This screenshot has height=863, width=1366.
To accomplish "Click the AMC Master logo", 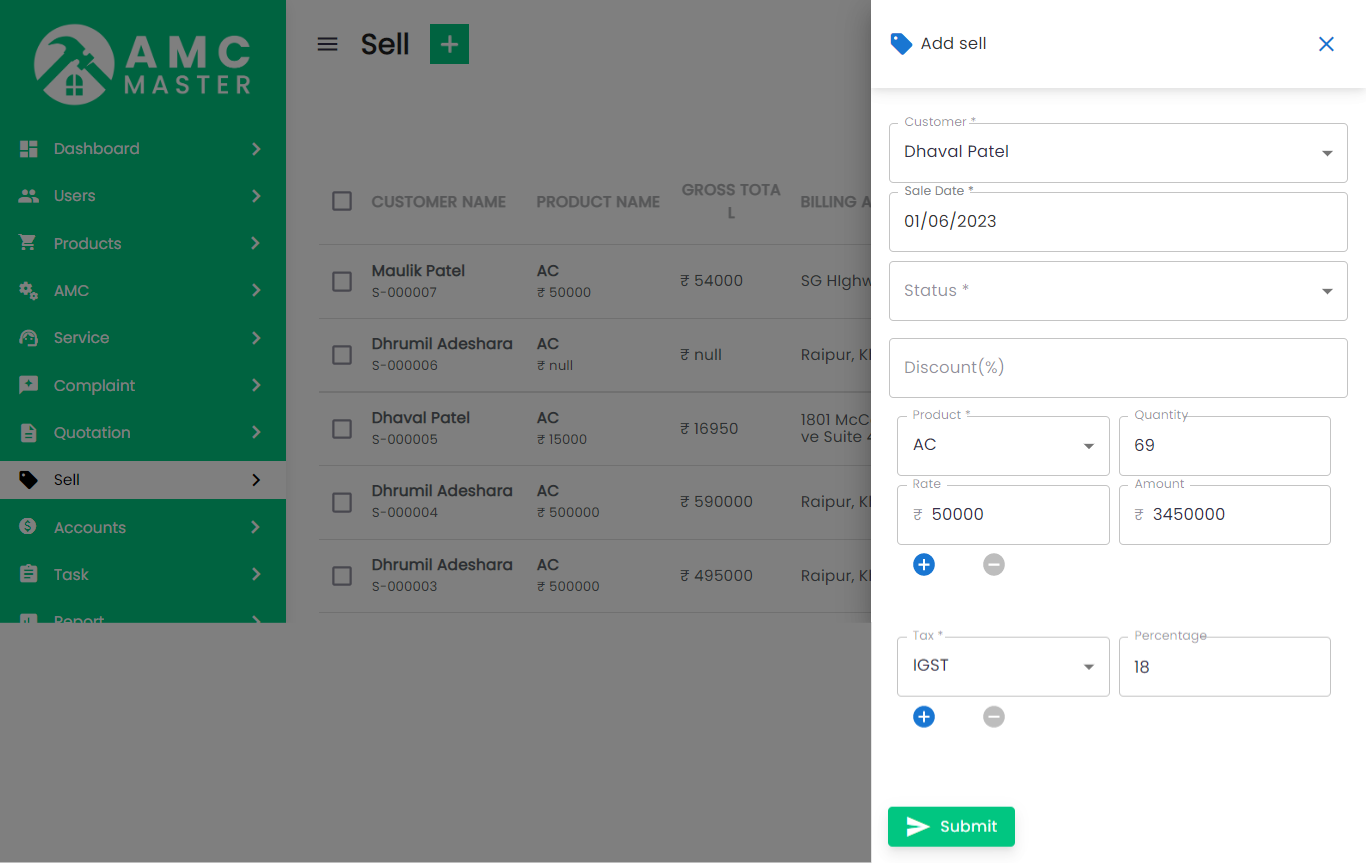I will [143, 65].
